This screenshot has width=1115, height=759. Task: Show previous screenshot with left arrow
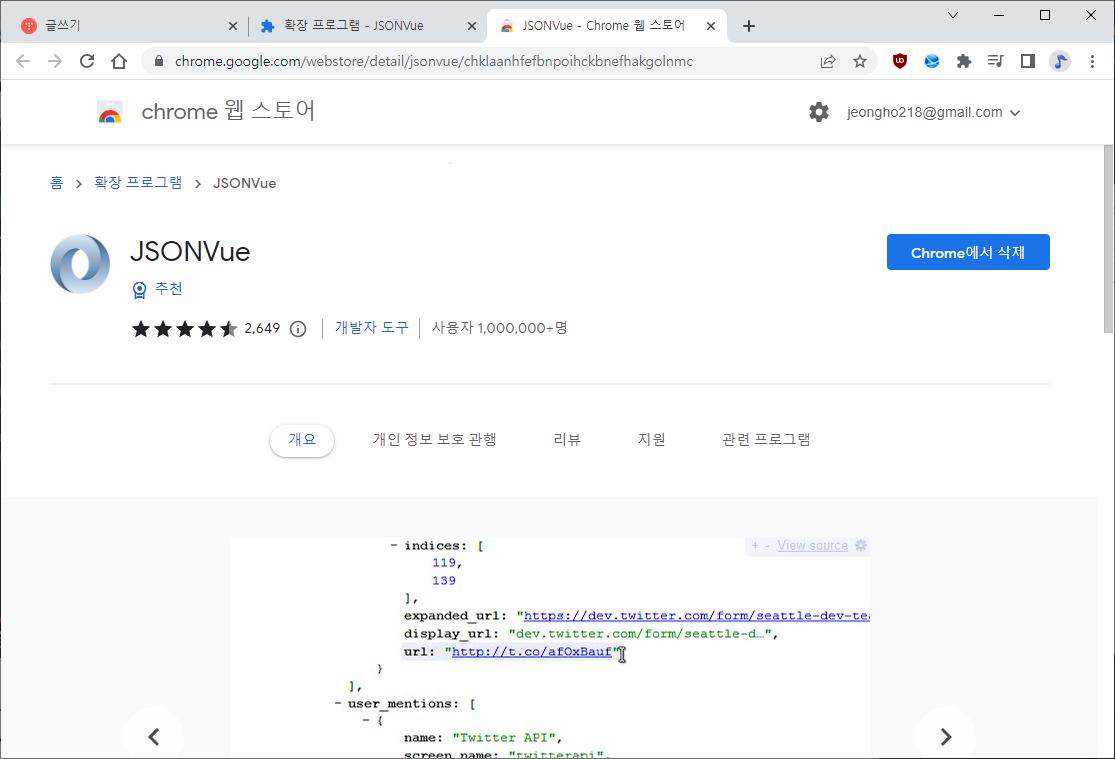point(154,736)
